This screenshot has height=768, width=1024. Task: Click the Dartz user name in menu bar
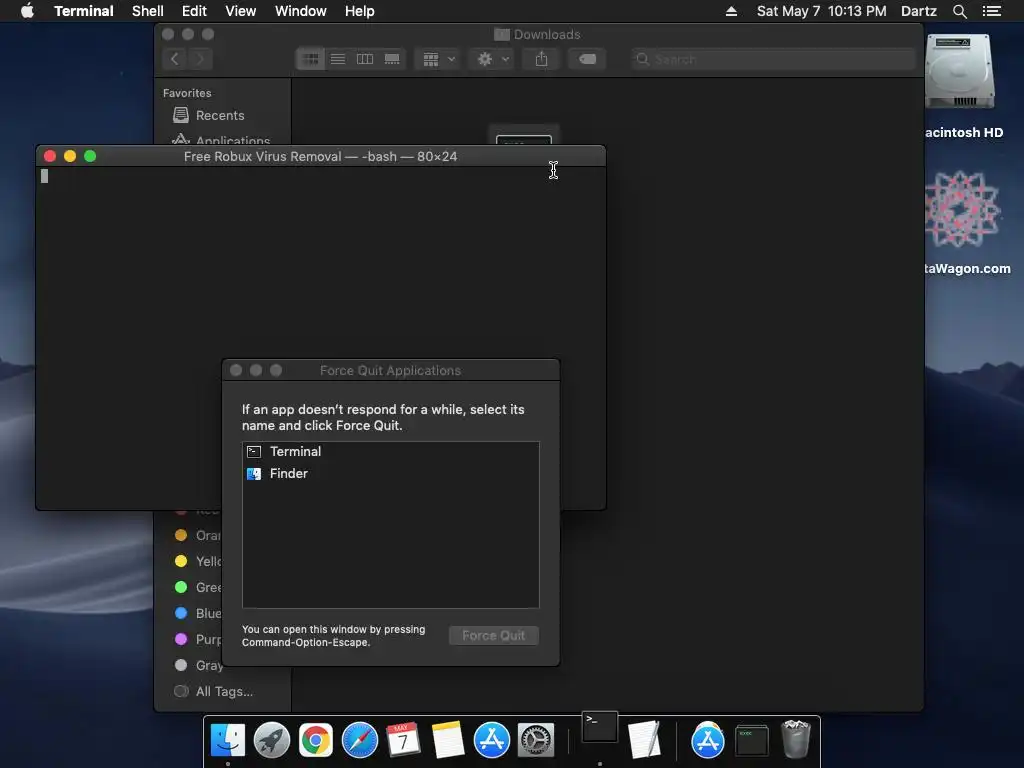[918, 11]
